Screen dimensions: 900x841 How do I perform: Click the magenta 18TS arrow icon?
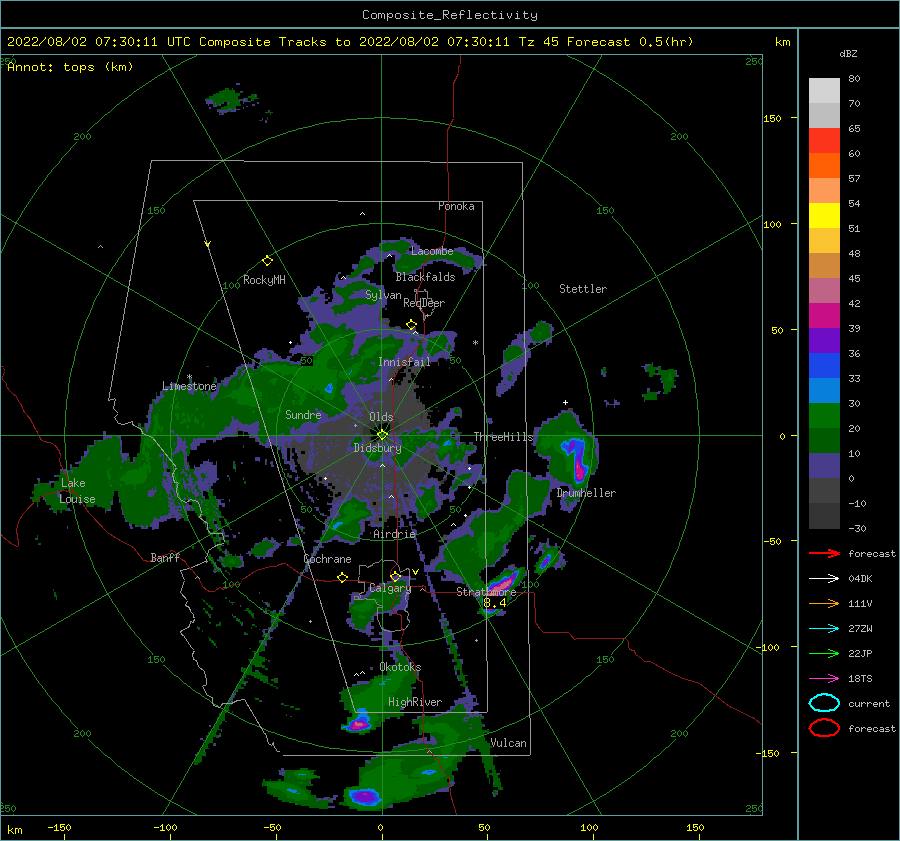click(x=824, y=679)
